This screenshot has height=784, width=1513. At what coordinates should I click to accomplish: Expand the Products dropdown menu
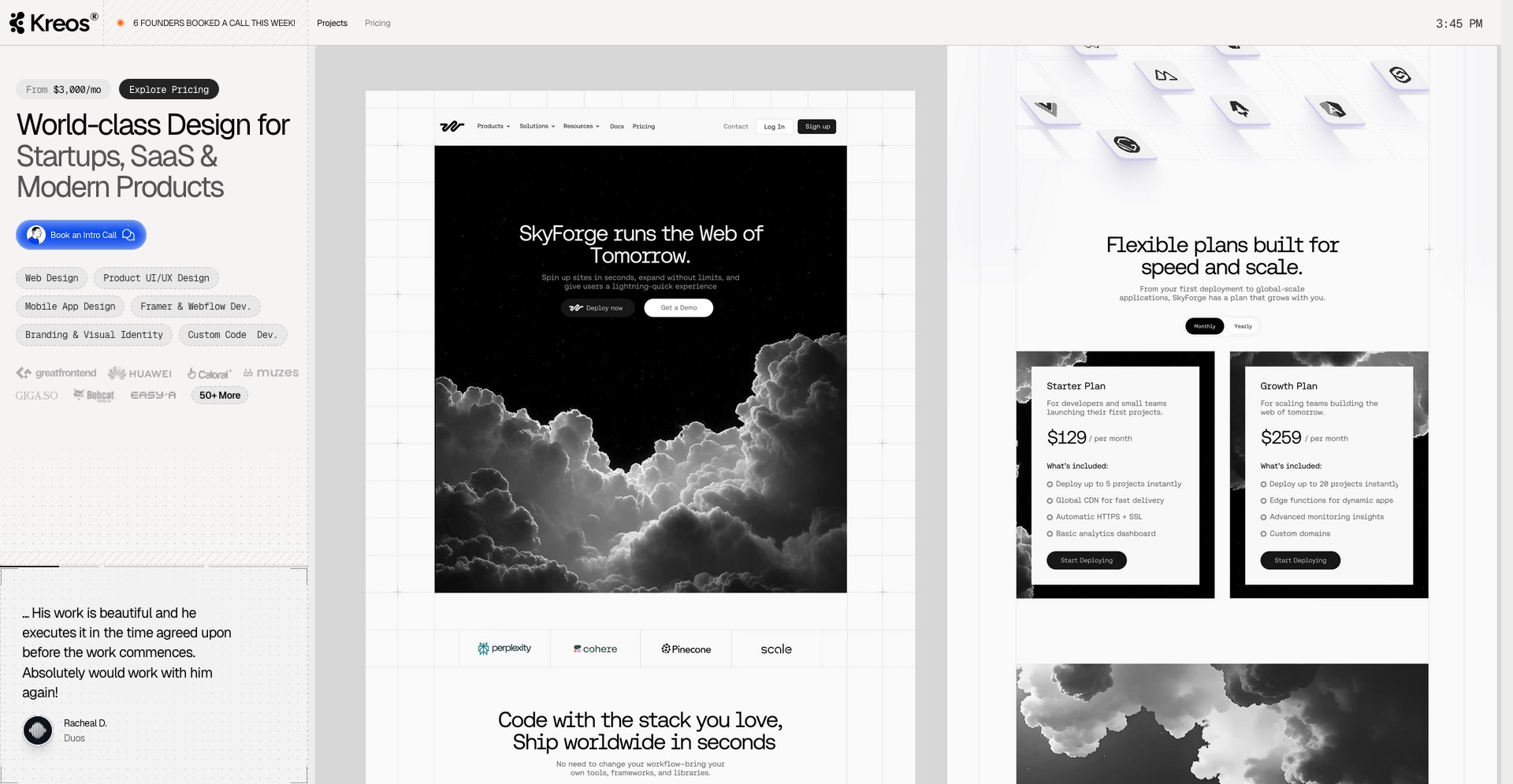[493, 126]
